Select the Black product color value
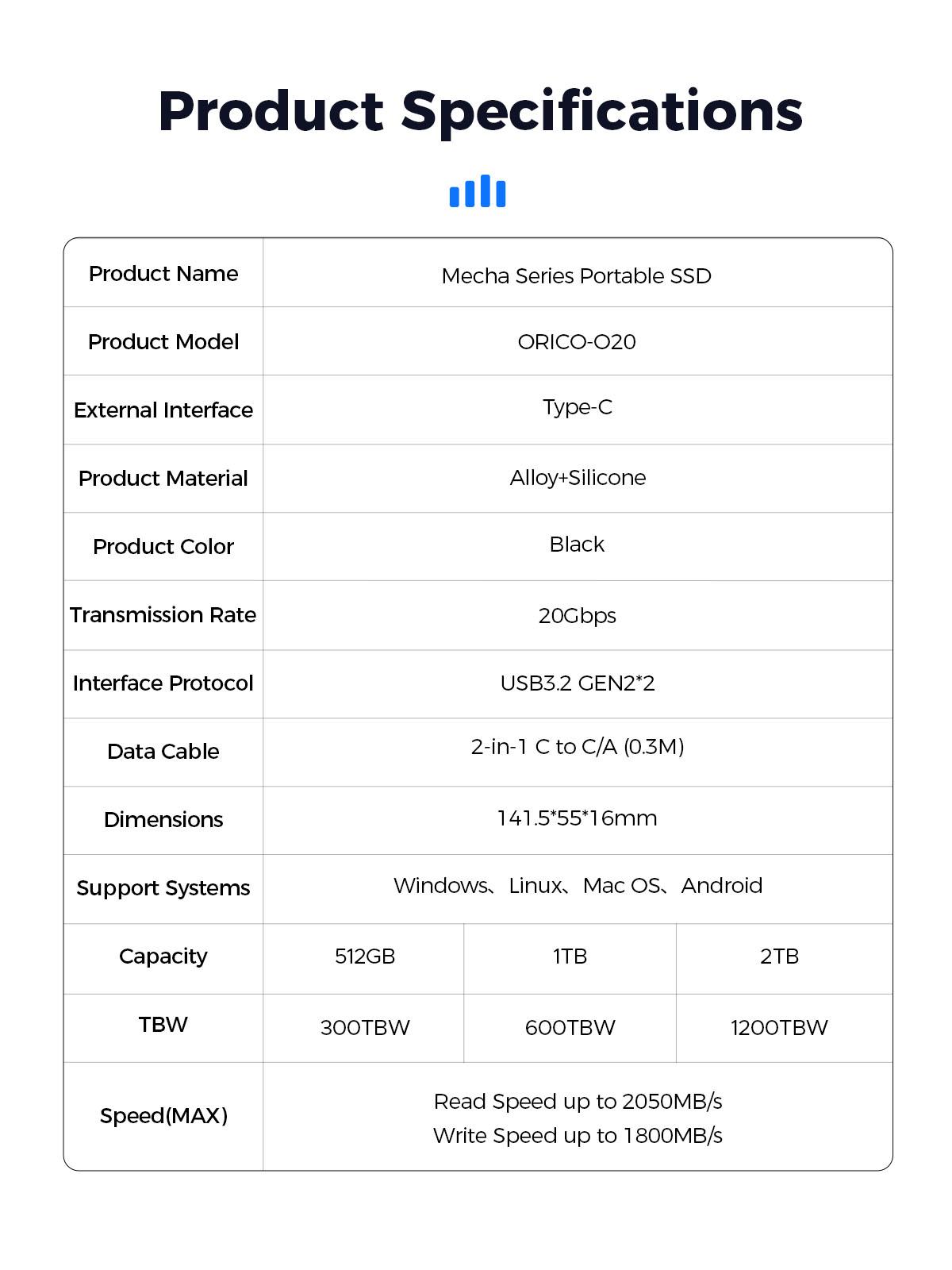 [x=577, y=545]
